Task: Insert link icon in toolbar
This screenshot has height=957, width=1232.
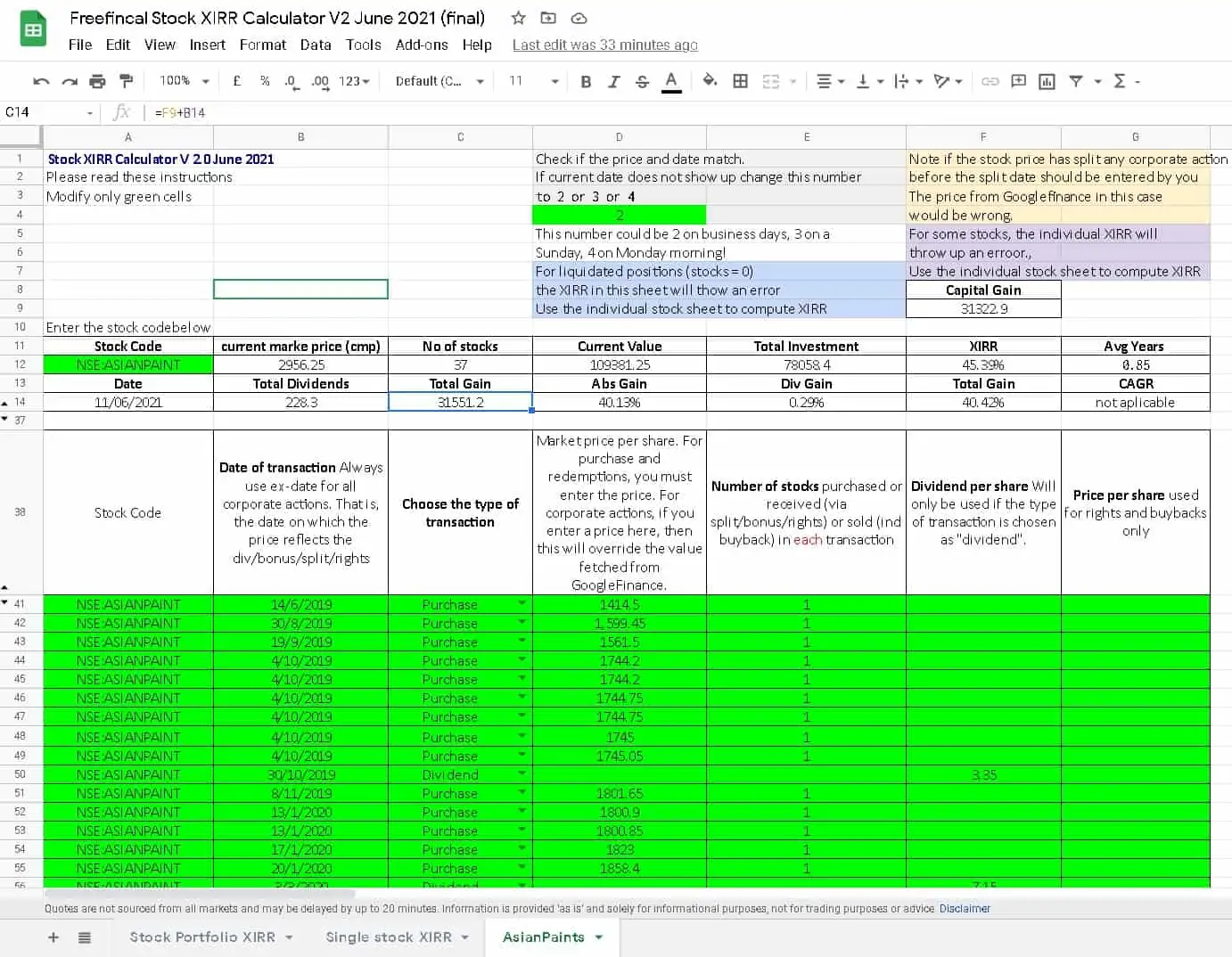Action: click(990, 81)
